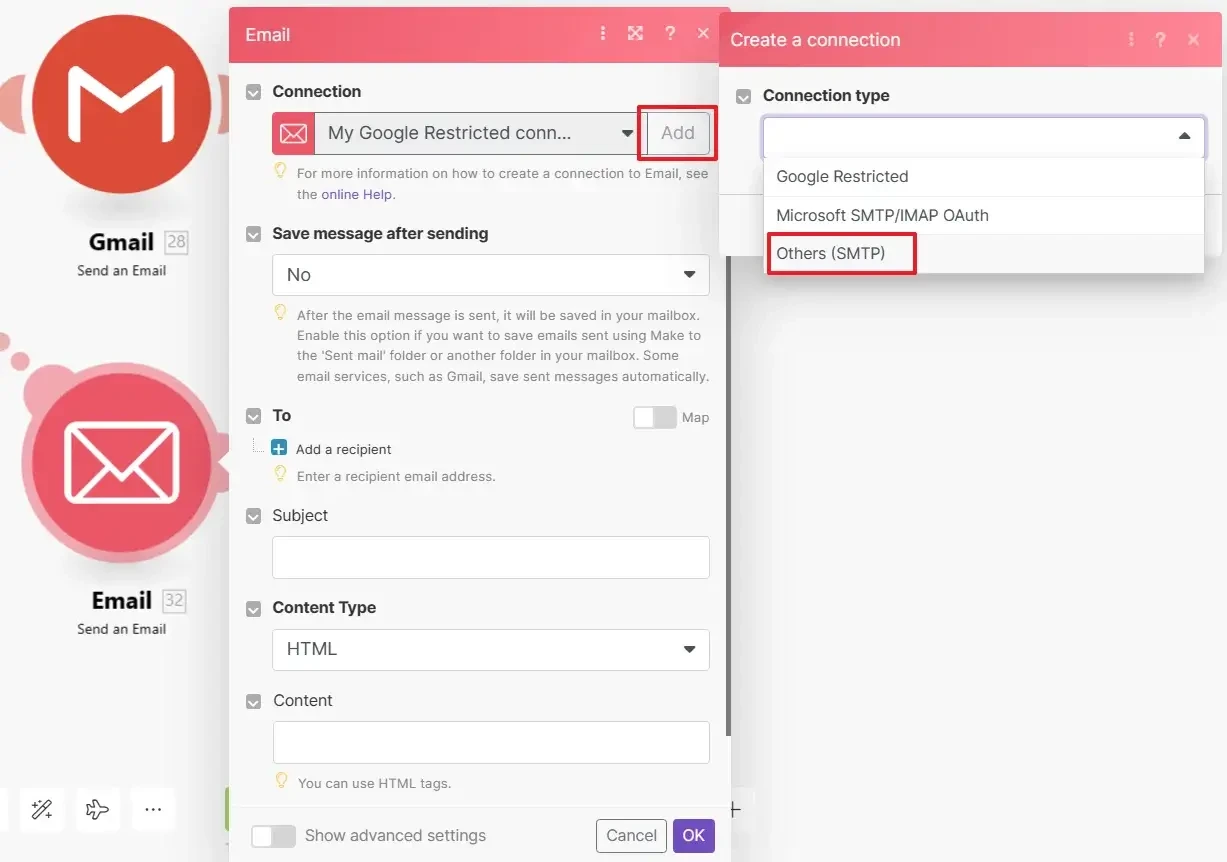Toggle the Content field checkbox
The width and height of the screenshot is (1227, 862).
[254, 701]
